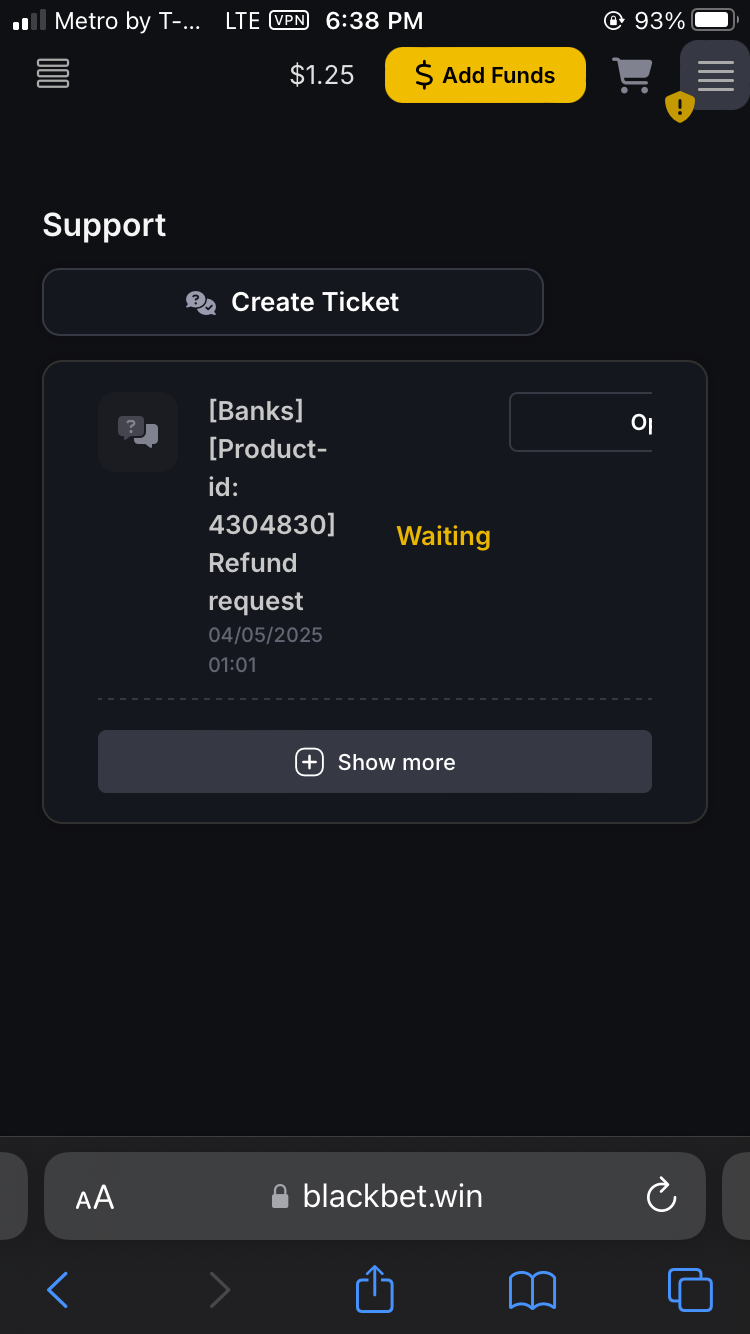Expand the ticket with Show more
Viewport: 750px width, 1334px height.
[374, 761]
